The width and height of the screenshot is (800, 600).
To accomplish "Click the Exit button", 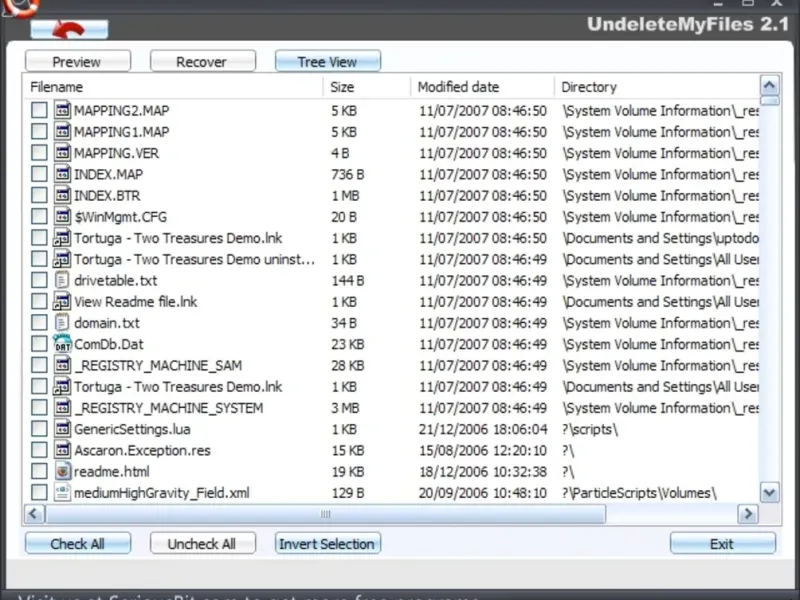I will 722,543.
